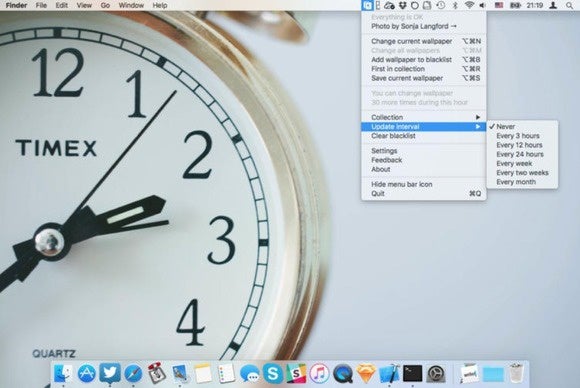The width and height of the screenshot is (580, 388).
Task: Select the checked Never update interval
Action: tap(522, 126)
